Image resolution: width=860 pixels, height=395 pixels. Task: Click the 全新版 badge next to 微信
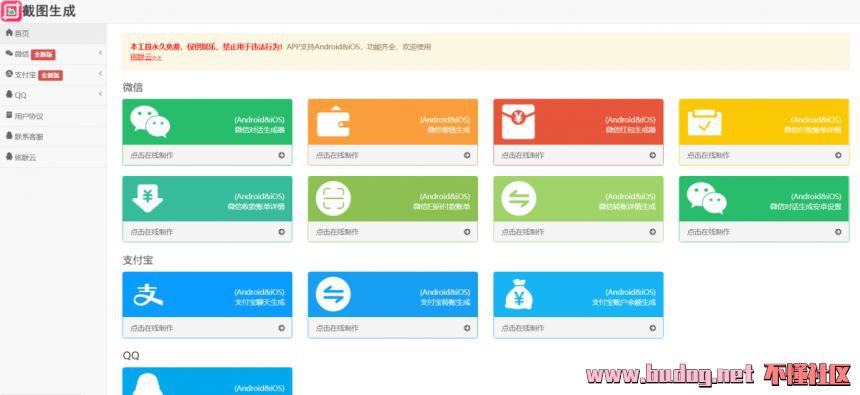[43, 54]
